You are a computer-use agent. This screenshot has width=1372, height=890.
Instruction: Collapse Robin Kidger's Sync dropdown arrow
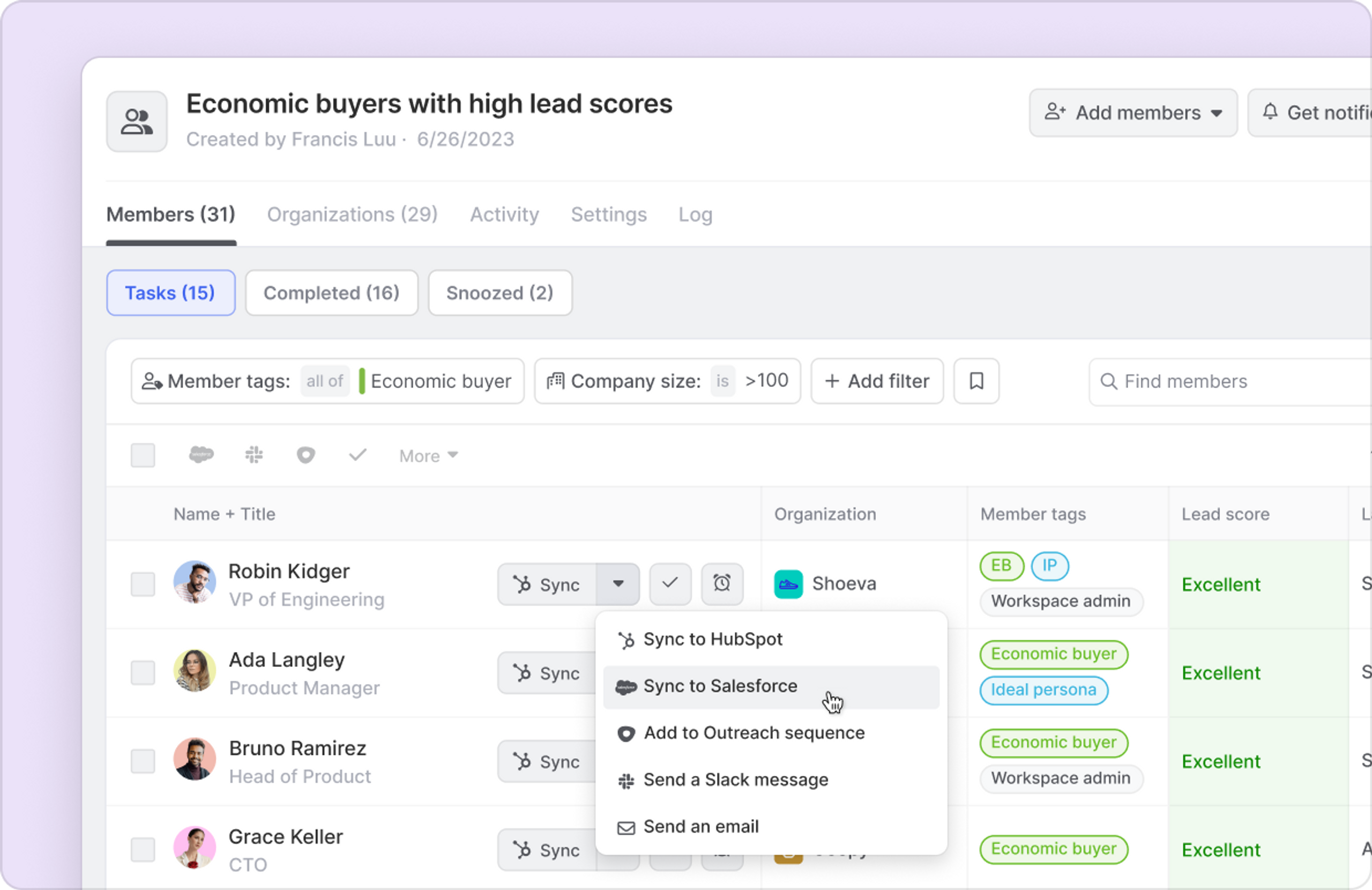point(618,584)
